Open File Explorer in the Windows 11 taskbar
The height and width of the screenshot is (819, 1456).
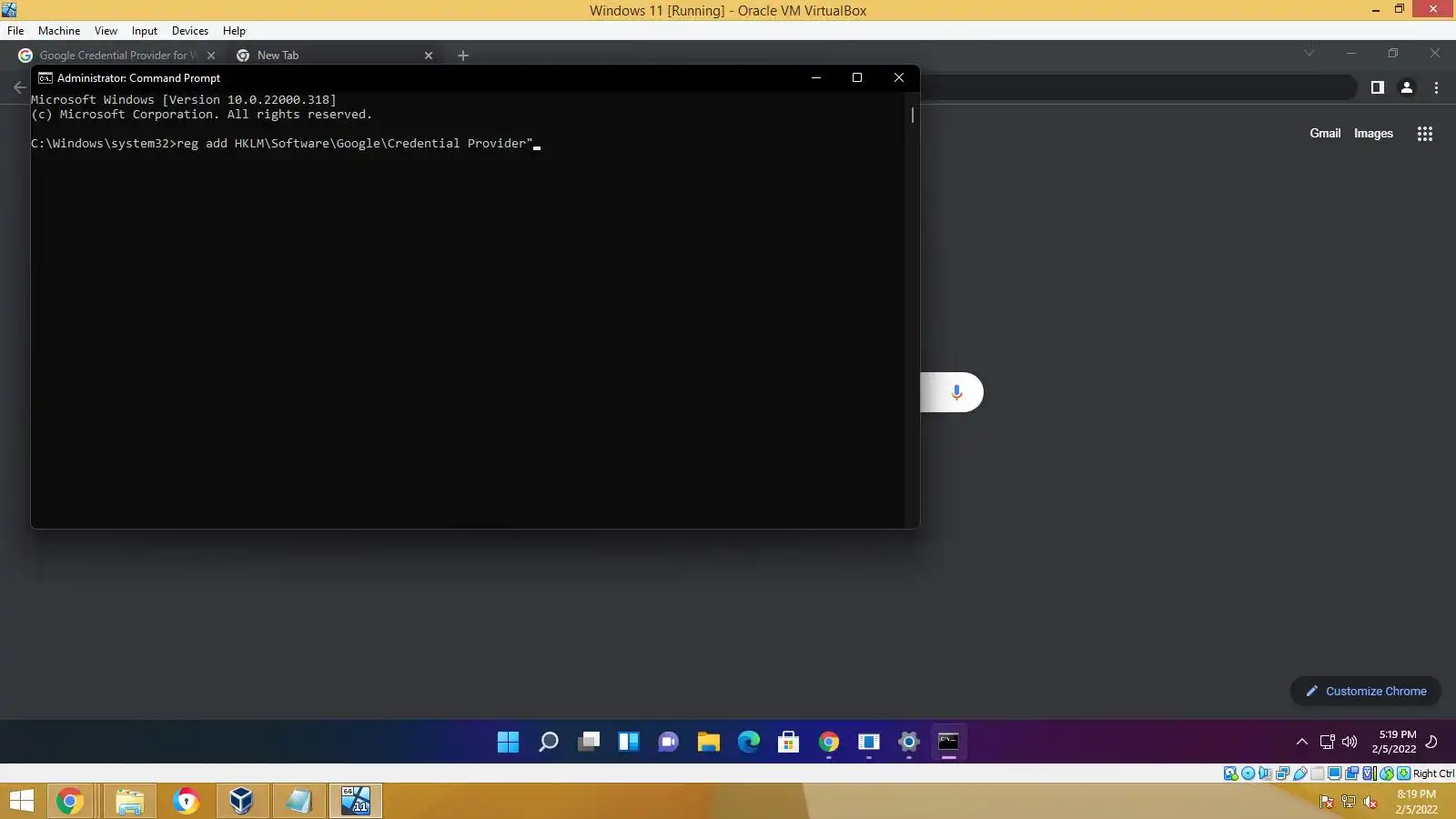coord(709,743)
